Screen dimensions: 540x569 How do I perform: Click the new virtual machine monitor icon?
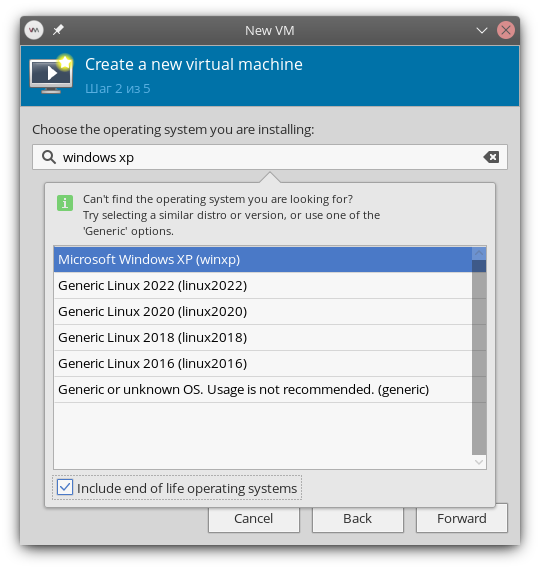(x=51, y=74)
